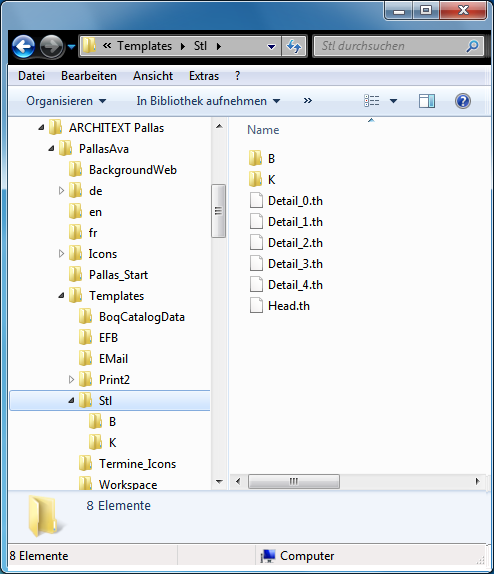Viewport: 494px width, 574px height.
Task: Open the Datei menu
Action: pyautogui.click(x=31, y=76)
